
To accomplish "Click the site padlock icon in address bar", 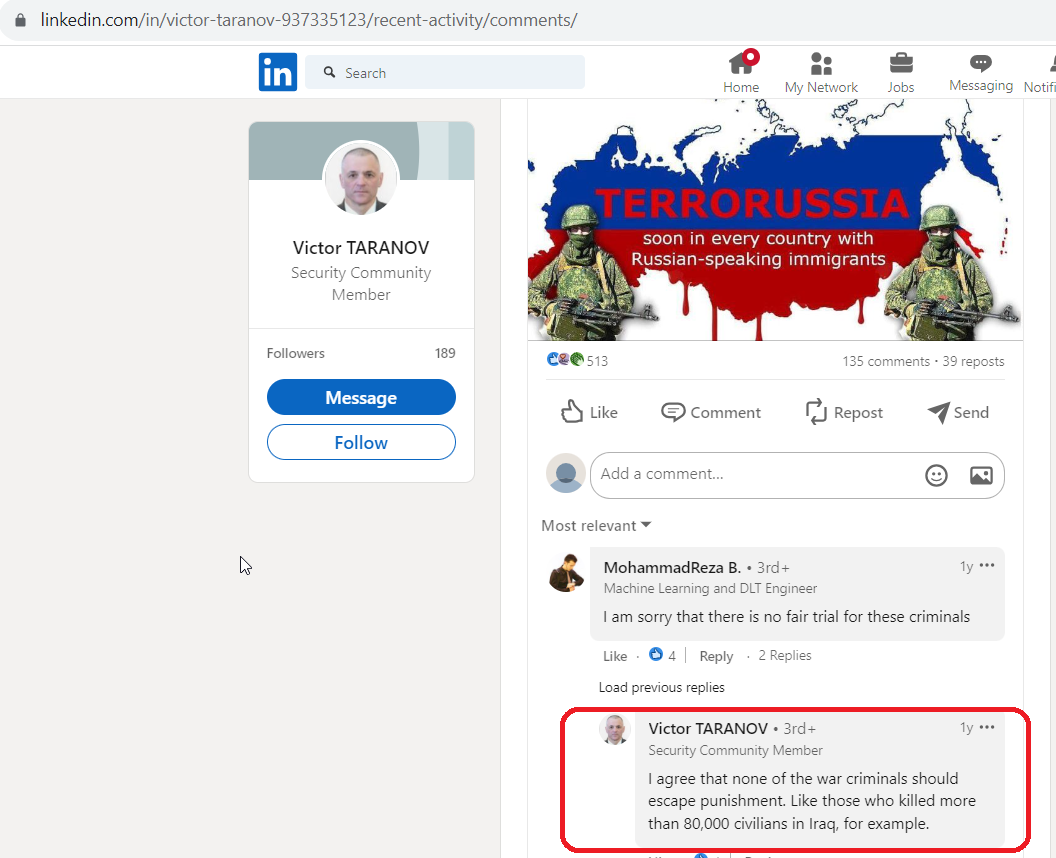I will [x=20, y=20].
